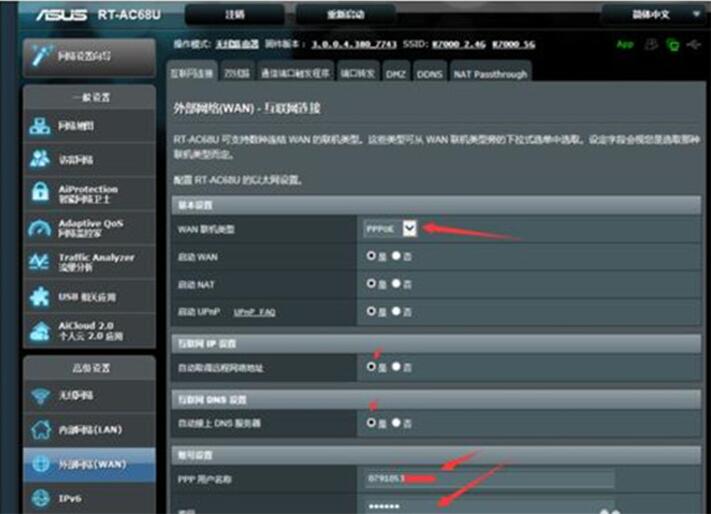Select No for Enable WAN
Image resolution: width=711 pixels, height=514 pixels.
click(396, 256)
